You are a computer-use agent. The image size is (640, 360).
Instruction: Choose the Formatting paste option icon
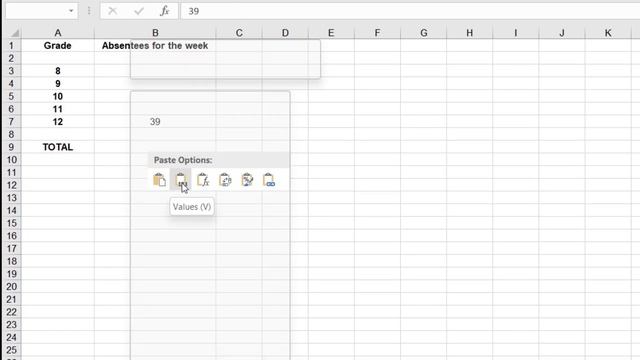pyautogui.click(x=247, y=180)
